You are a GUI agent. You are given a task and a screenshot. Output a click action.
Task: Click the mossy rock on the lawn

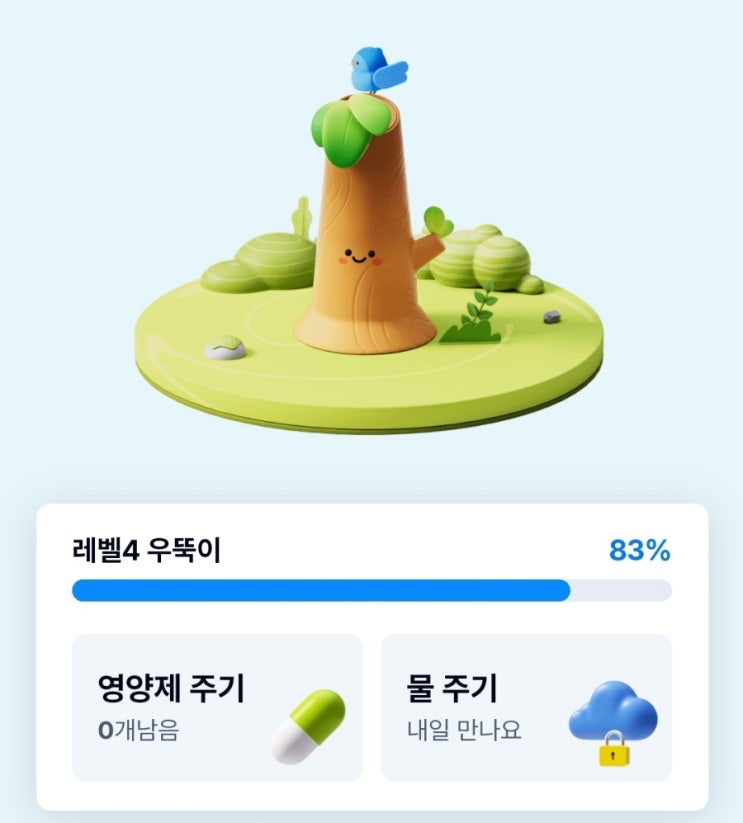point(224,347)
